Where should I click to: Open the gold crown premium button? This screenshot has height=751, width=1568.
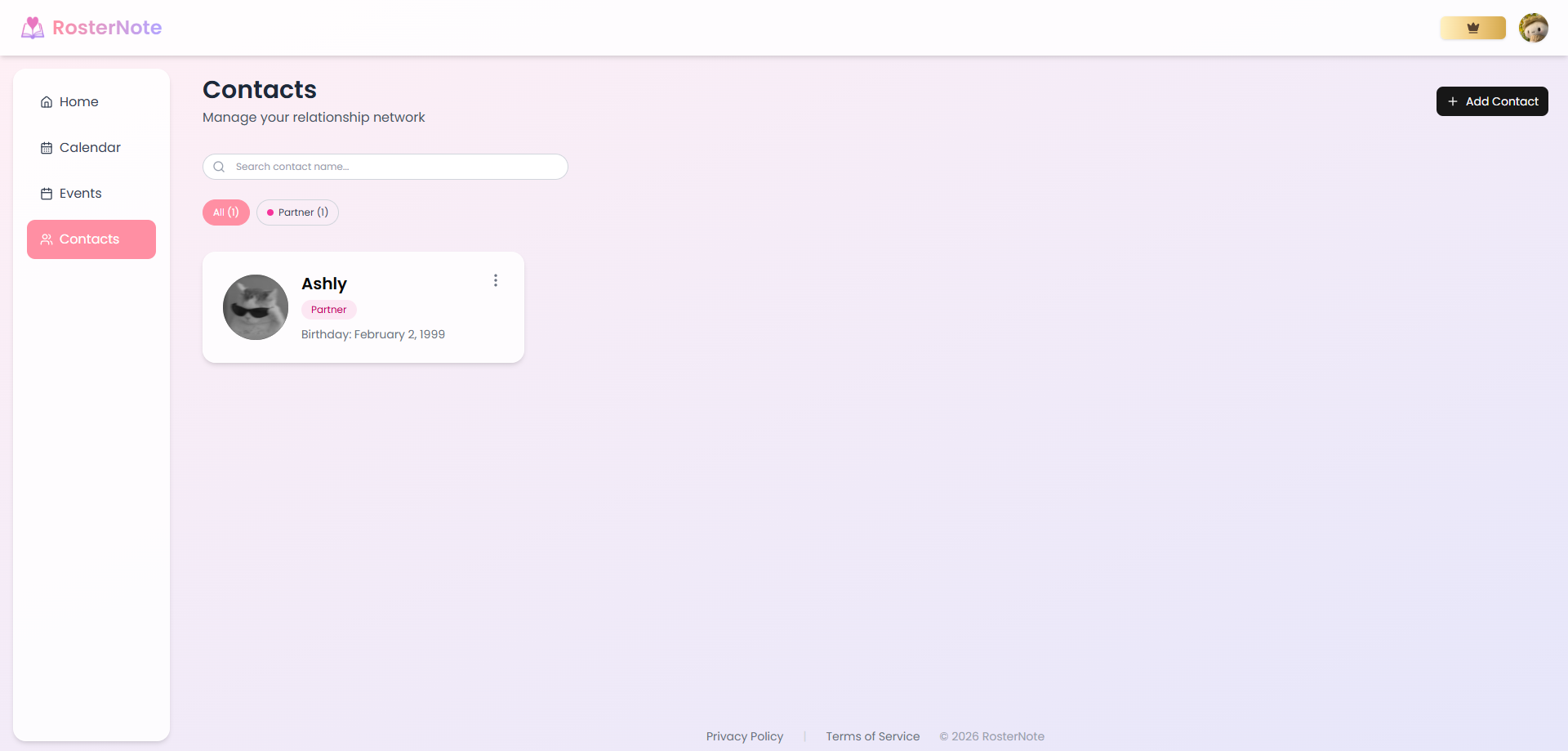tap(1472, 28)
